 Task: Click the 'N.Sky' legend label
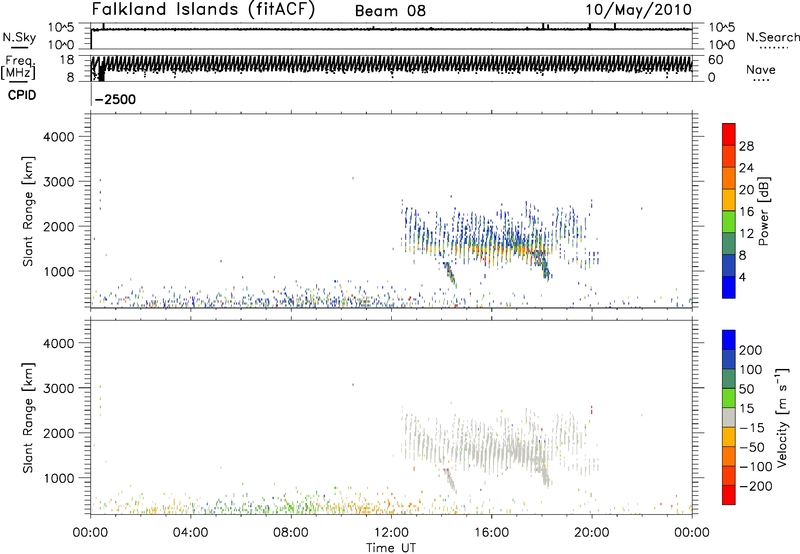coord(19,37)
